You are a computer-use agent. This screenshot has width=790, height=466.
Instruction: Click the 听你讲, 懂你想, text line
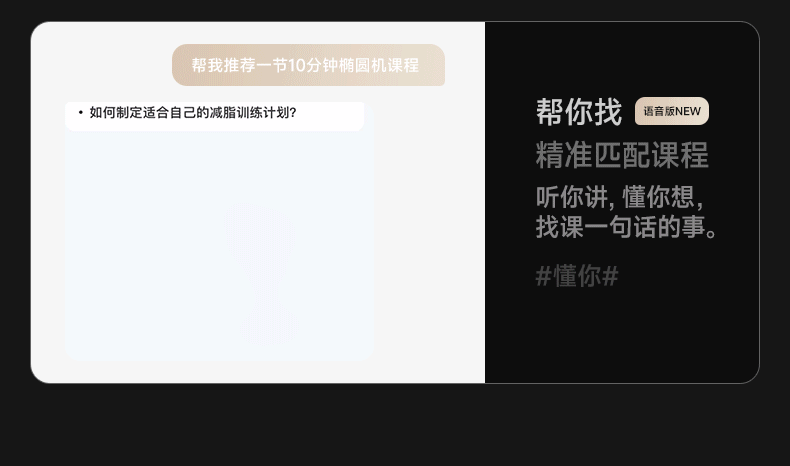(620, 196)
